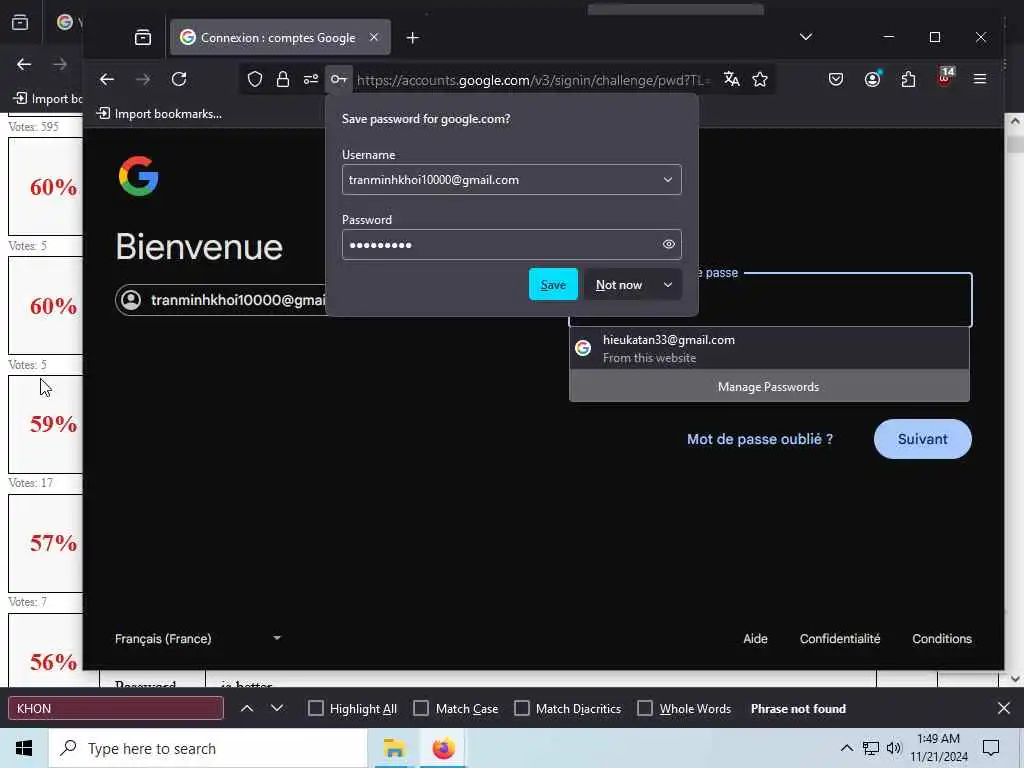Image resolution: width=1024 pixels, height=768 pixels.
Task: Open the Aide link
Action: point(755,639)
